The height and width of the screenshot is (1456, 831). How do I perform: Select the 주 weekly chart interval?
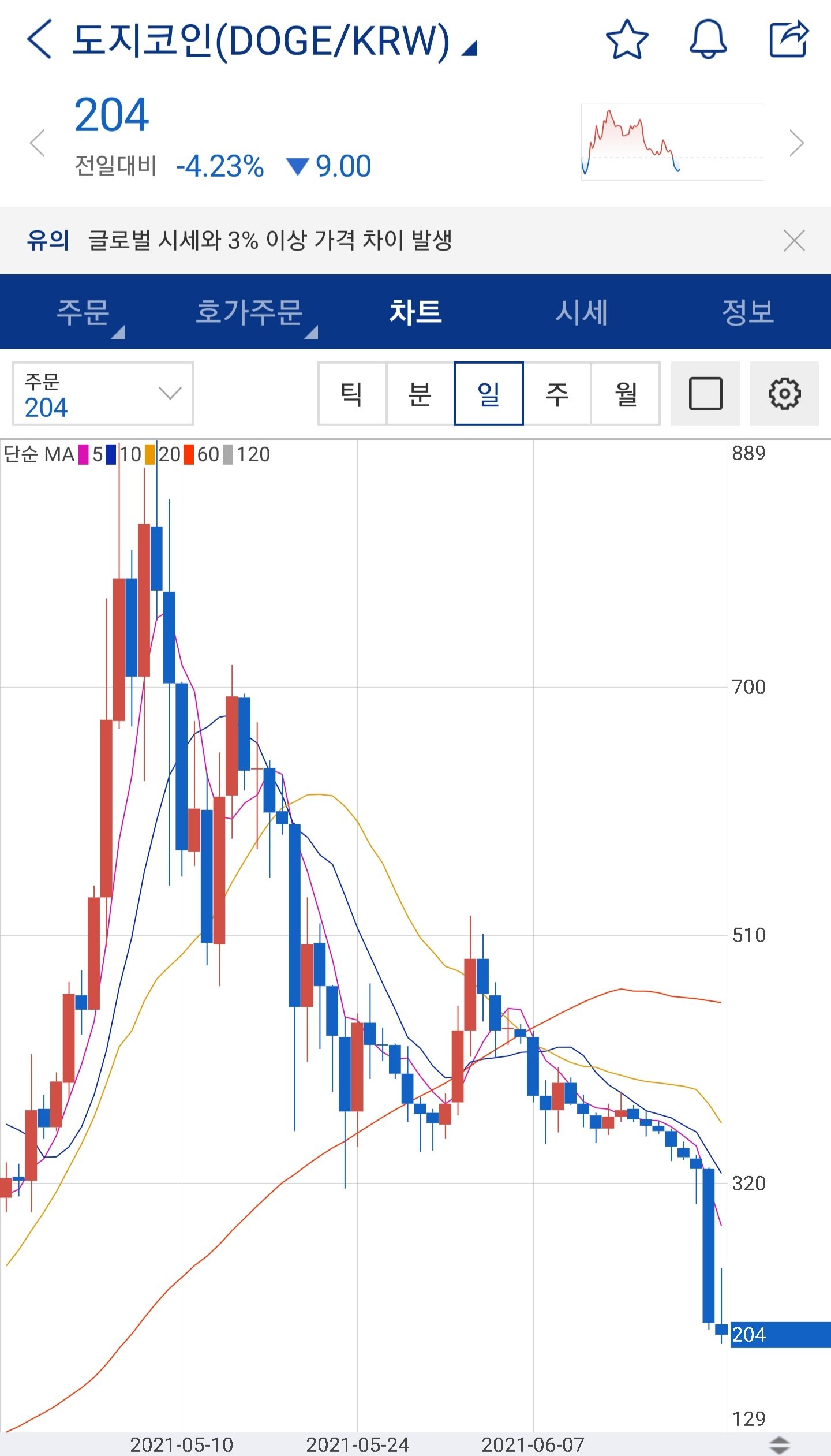[x=557, y=394]
